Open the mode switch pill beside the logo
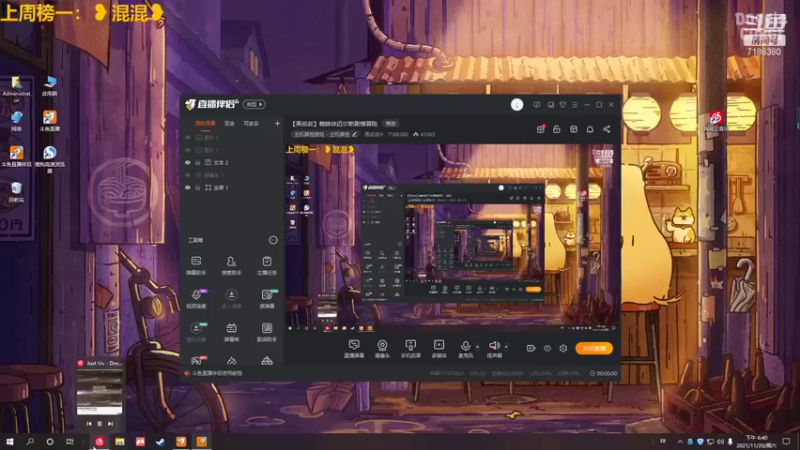The height and width of the screenshot is (450, 800). point(254,105)
